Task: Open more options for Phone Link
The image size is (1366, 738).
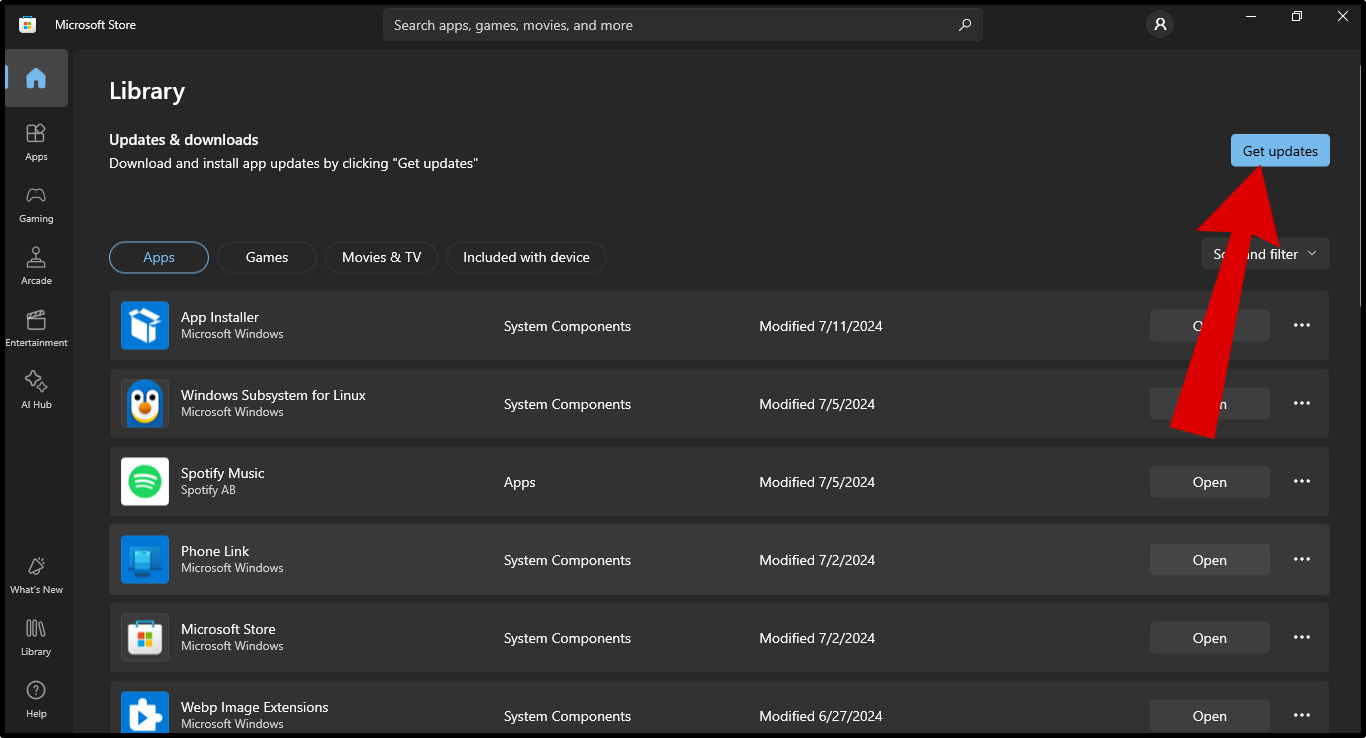Action: [1301, 559]
